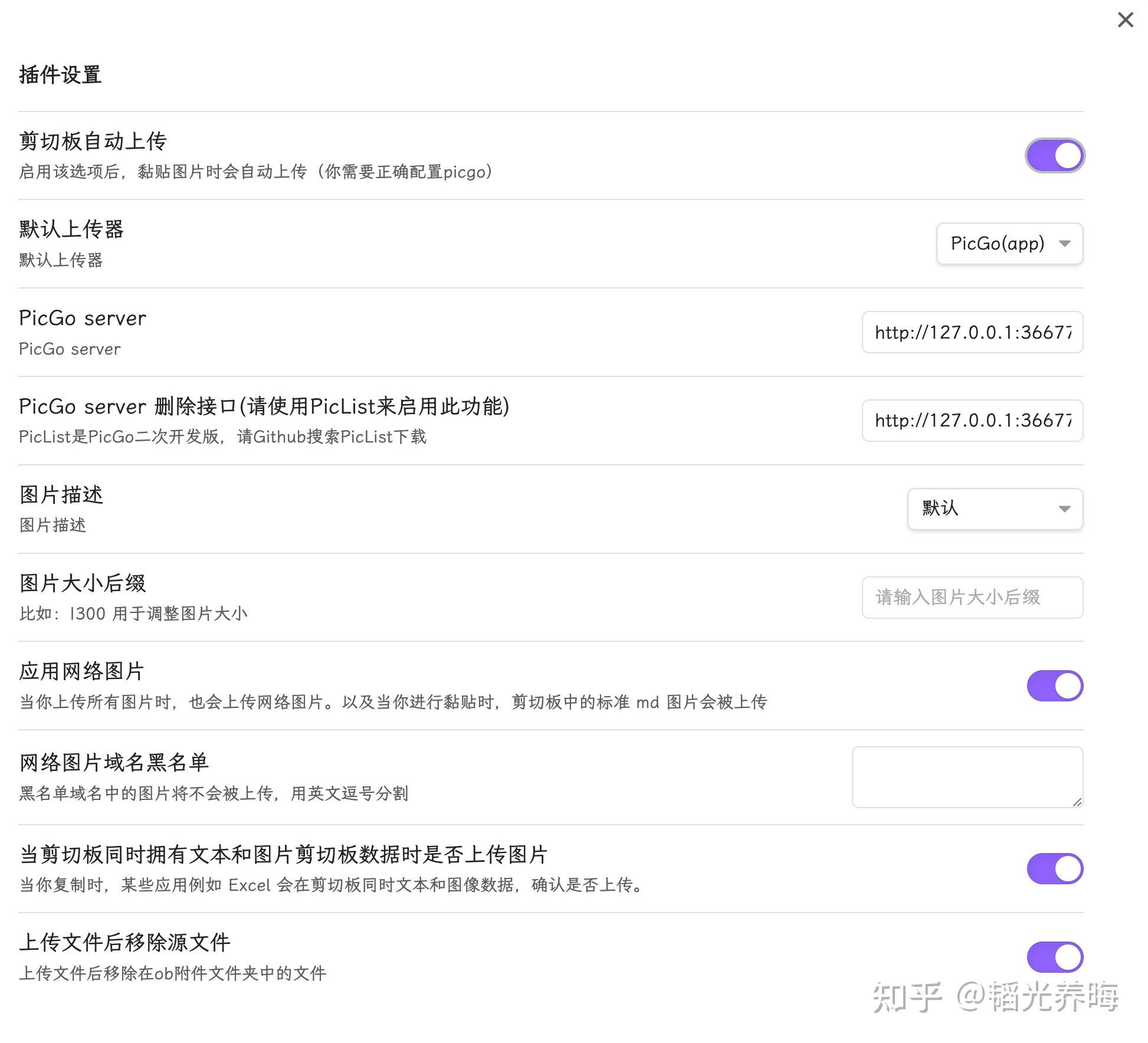
Task: Disable the 上传文件后移除源文件 toggle
Action: point(1054,957)
